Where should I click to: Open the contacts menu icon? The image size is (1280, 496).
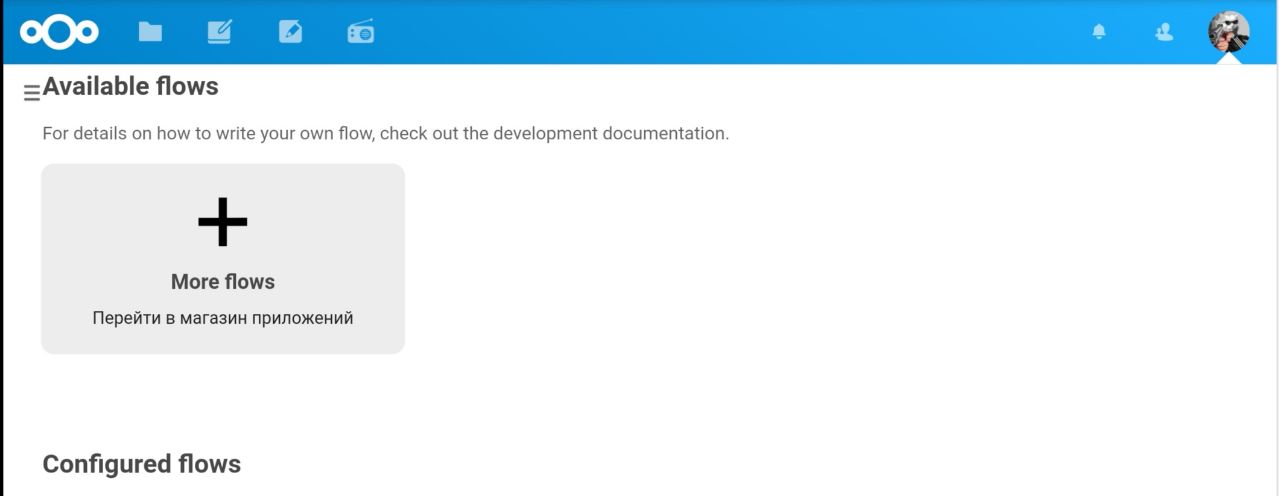pos(1163,32)
